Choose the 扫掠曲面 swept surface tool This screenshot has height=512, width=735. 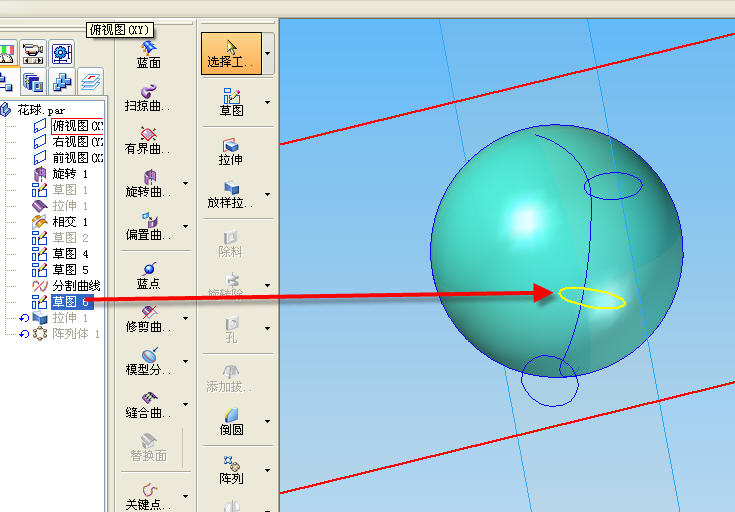point(149,98)
